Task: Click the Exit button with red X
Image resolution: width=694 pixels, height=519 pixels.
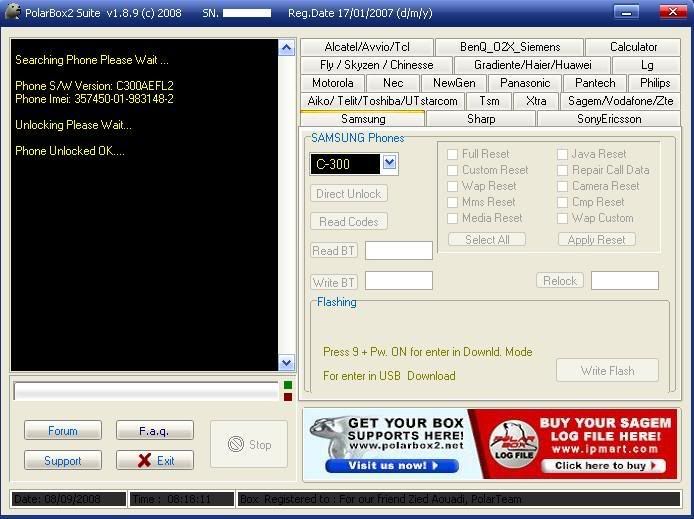Action: click(155, 461)
